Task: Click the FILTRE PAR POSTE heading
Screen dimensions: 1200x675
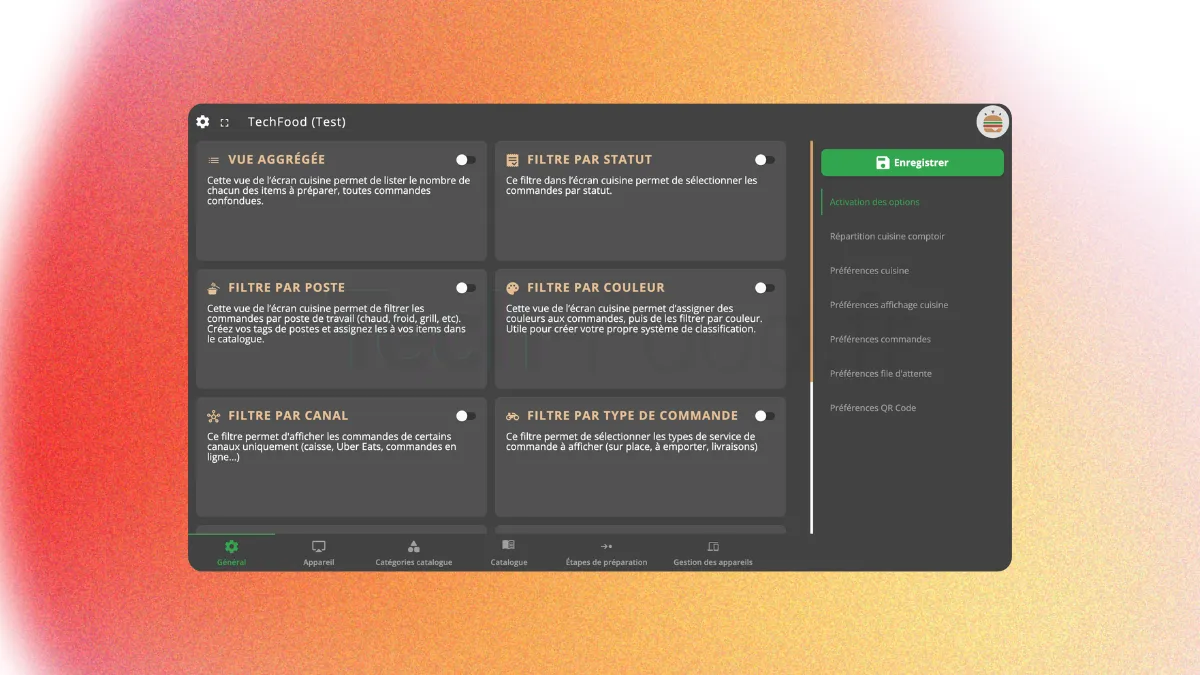Action: click(286, 288)
